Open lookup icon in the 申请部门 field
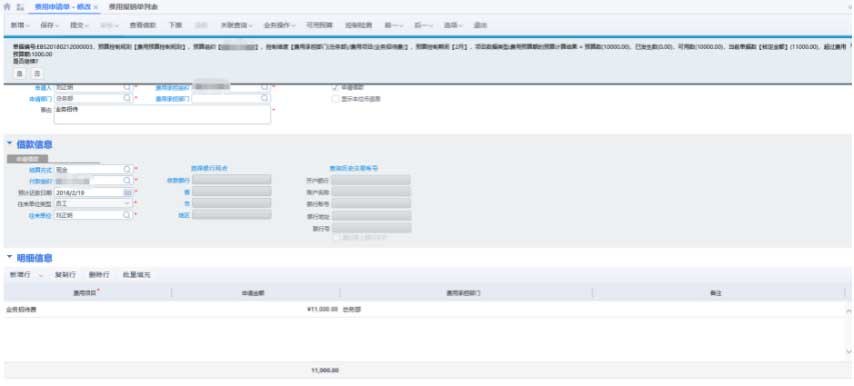 click(x=127, y=99)
